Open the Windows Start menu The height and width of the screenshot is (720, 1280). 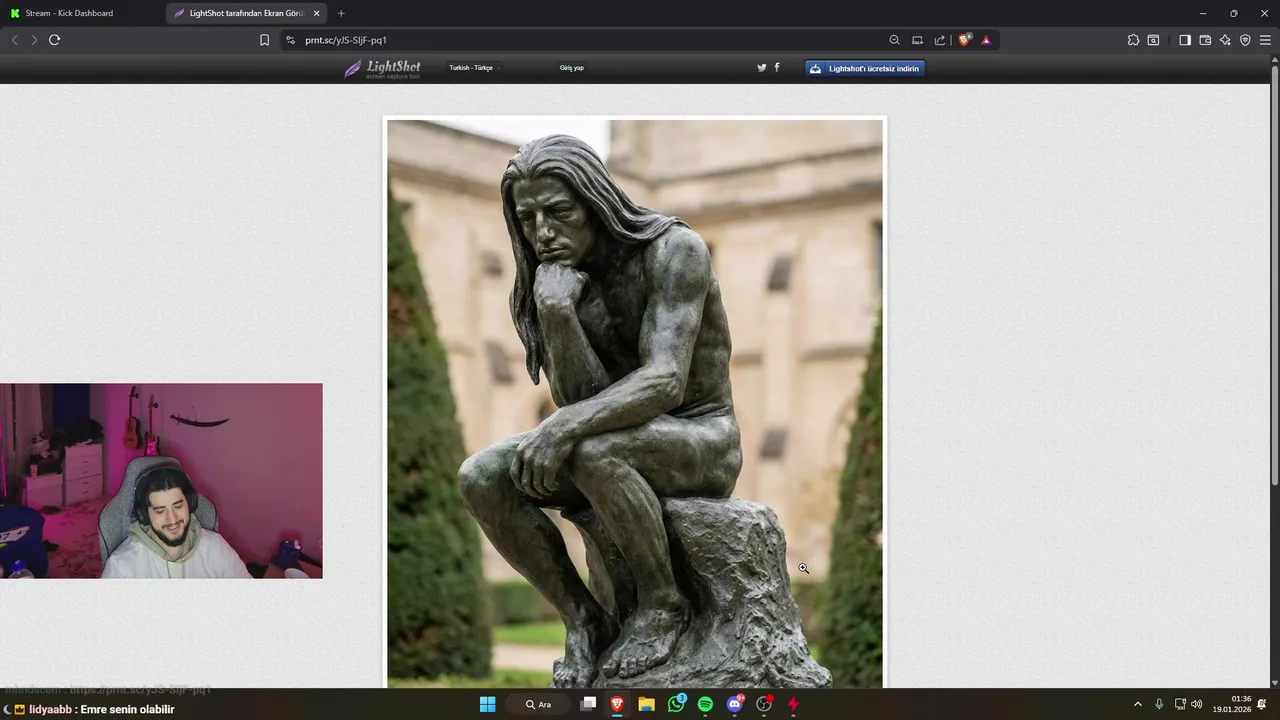point(487,704)
